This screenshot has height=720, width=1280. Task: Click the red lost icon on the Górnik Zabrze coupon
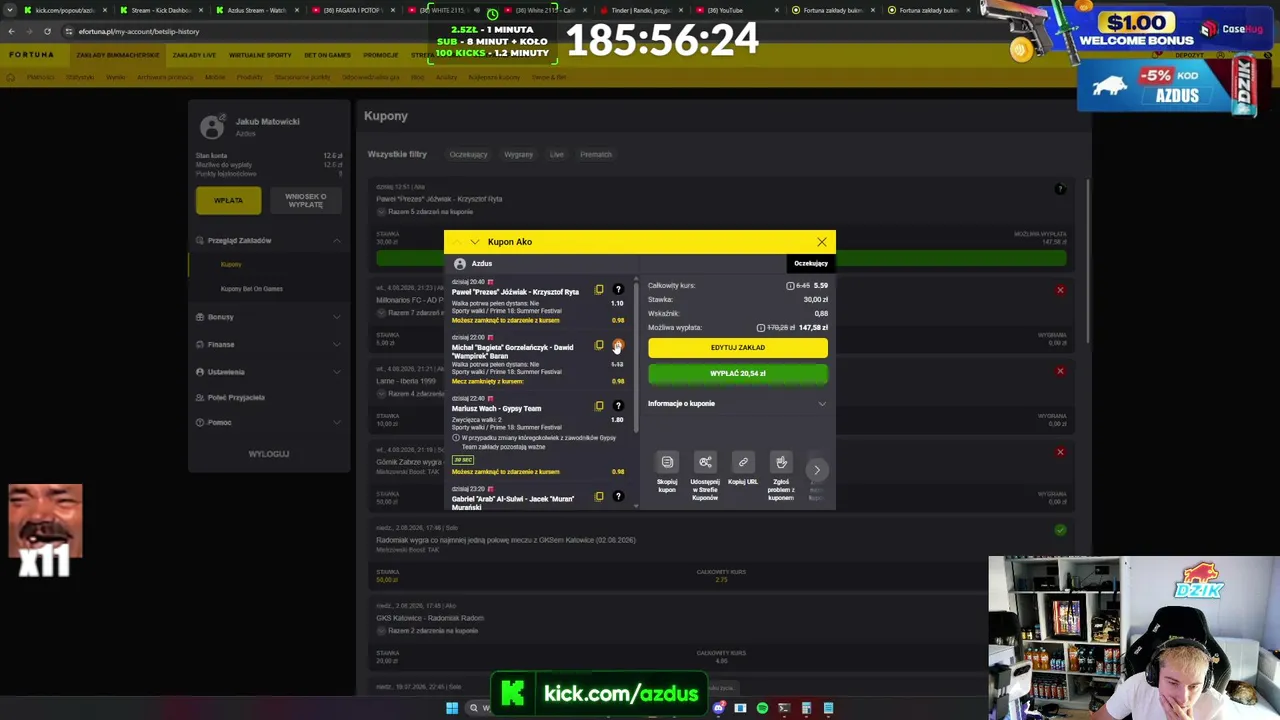tap(1060, 452)
